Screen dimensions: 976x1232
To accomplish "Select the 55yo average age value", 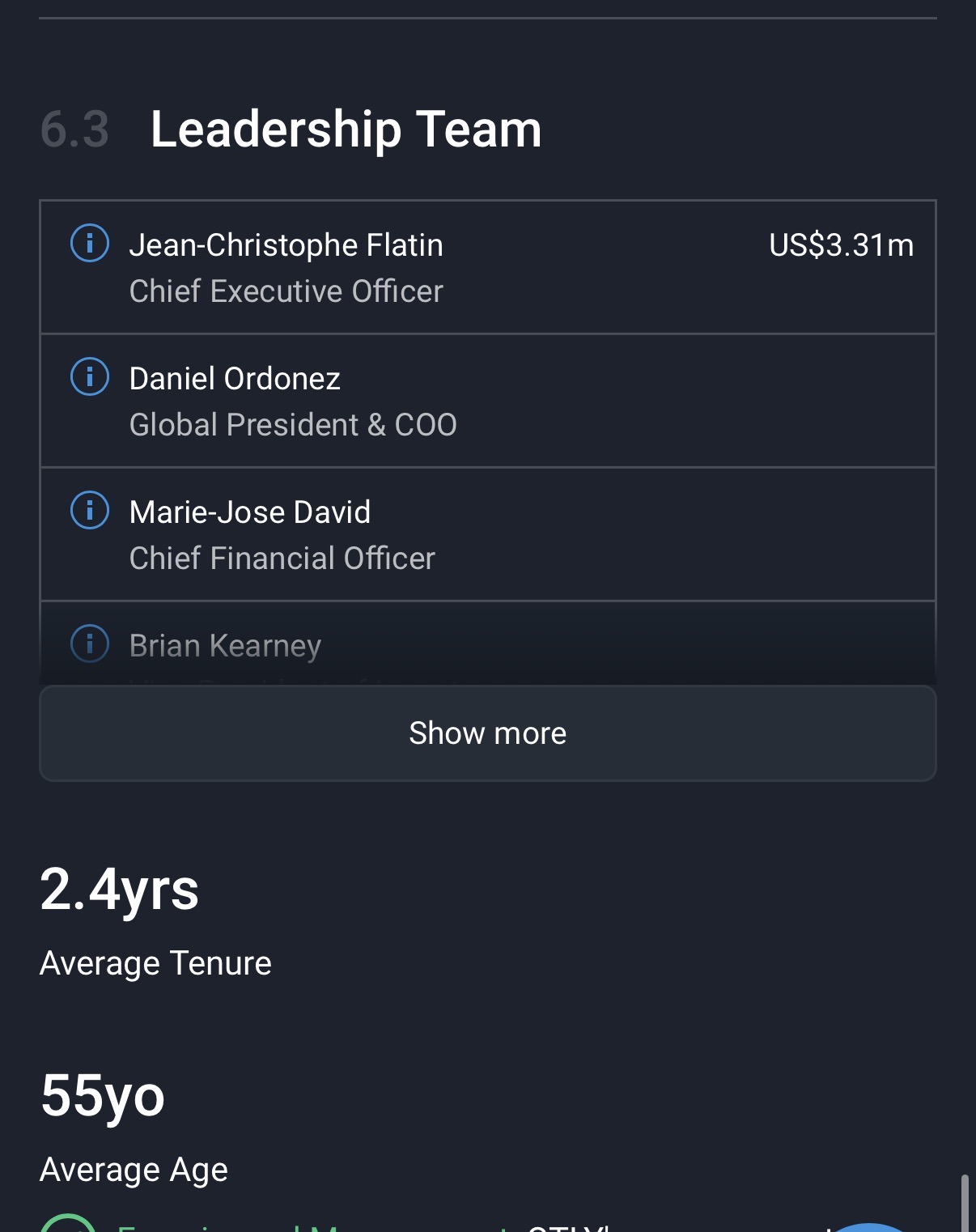I will (x=103, y=1096).
